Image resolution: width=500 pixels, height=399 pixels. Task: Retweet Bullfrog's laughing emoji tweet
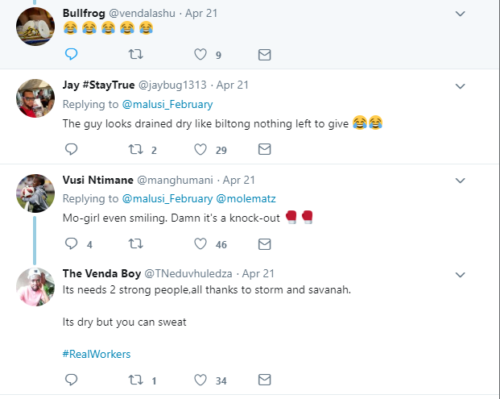point(136,54)
